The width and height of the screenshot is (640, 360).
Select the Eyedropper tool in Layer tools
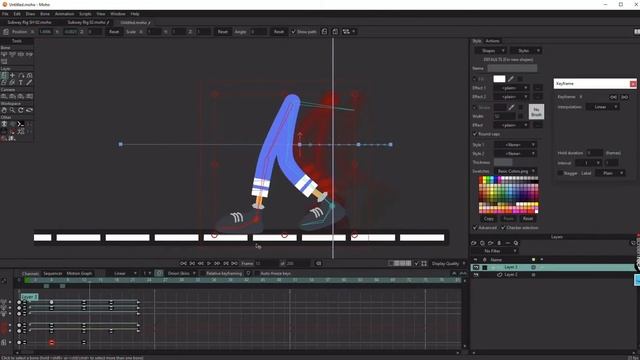(29, 82)
